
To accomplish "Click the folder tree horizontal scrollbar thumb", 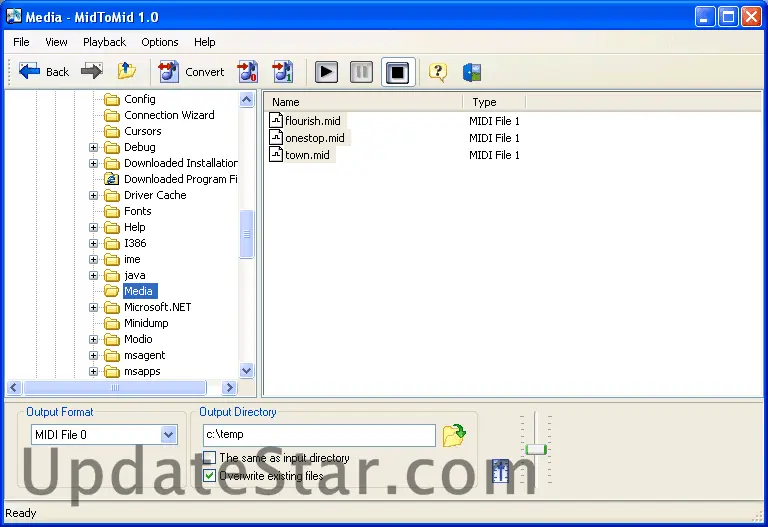I will pyautogui.click(x=115, y=387).
